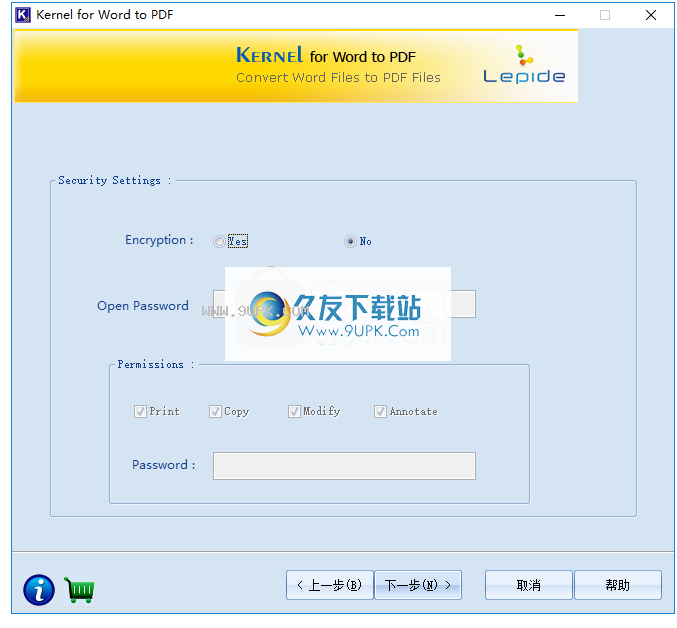Click the Encryption label text
Screen dimensions: 677x628
pos(159,240)
